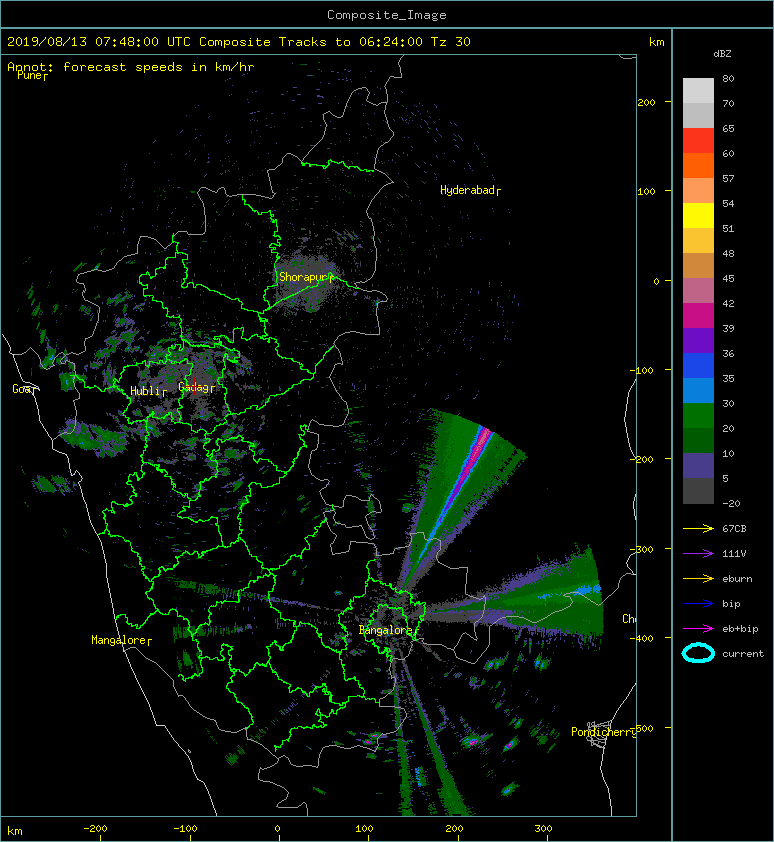Click the 'current' legend label
The width and height of the screenshot is (774, 842).
[x=743, y=654]
